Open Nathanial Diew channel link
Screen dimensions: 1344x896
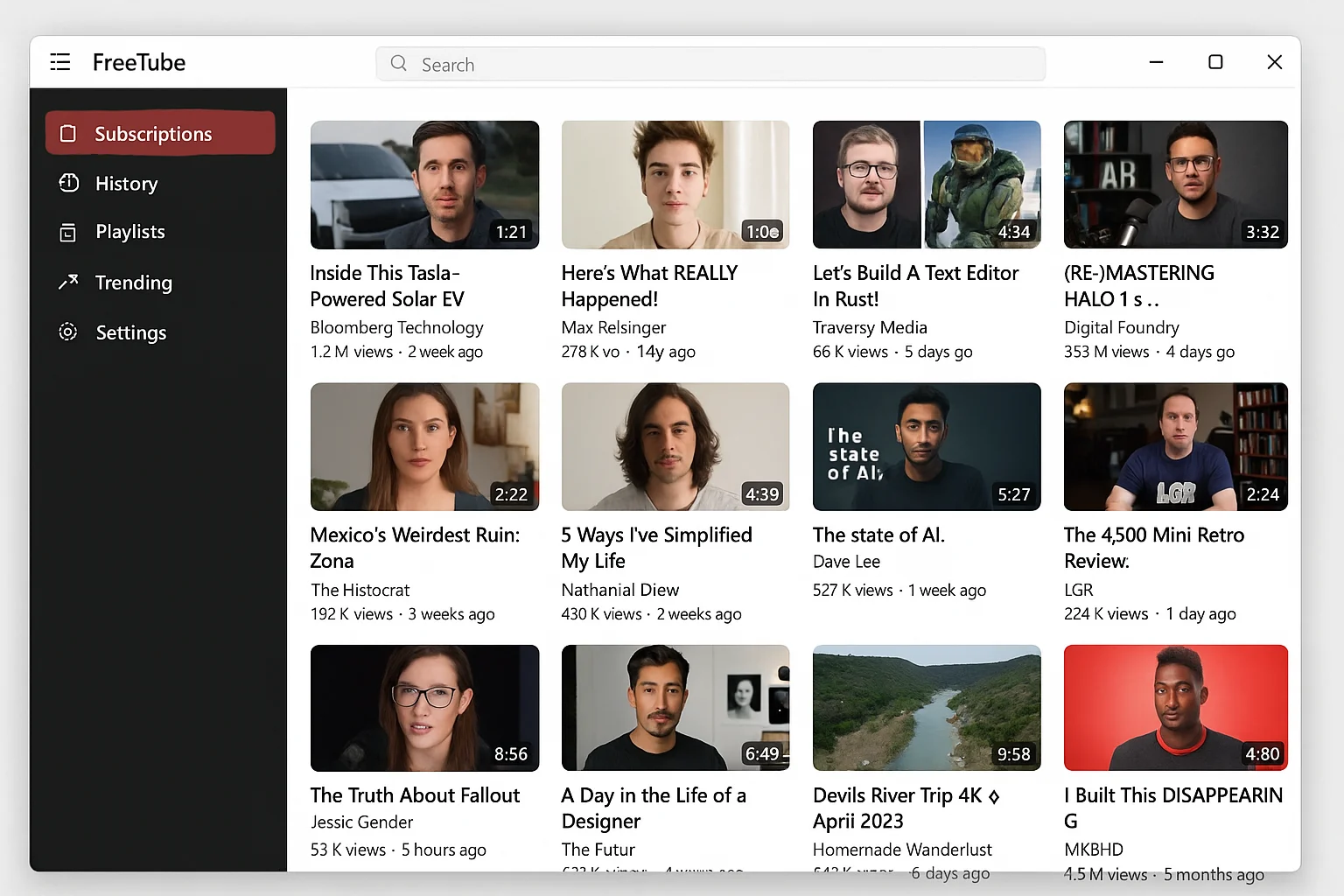click(x=620, y=590)
